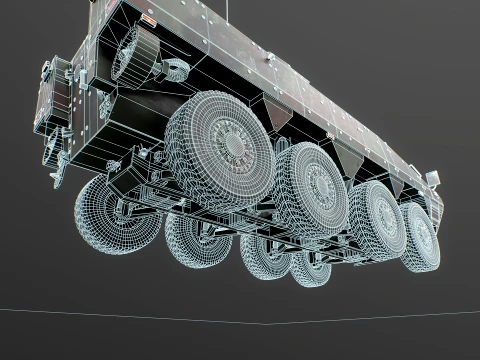Image resolution: width=480 pixels, height=360 pixels.
Task: Select the largest wireframe wheel on the vehicle
Action: pyautogui.click(x=220, y=151)
